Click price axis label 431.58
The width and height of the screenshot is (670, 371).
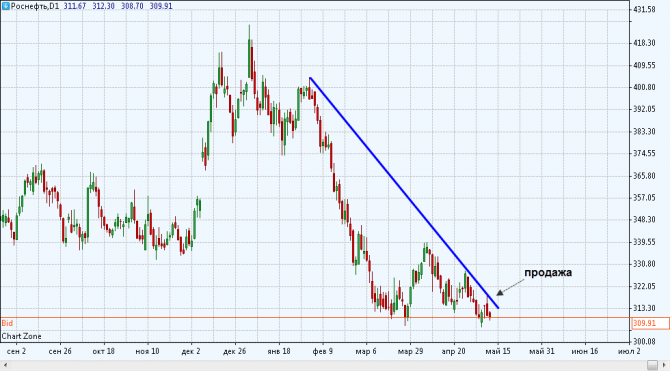coord(644,9)
